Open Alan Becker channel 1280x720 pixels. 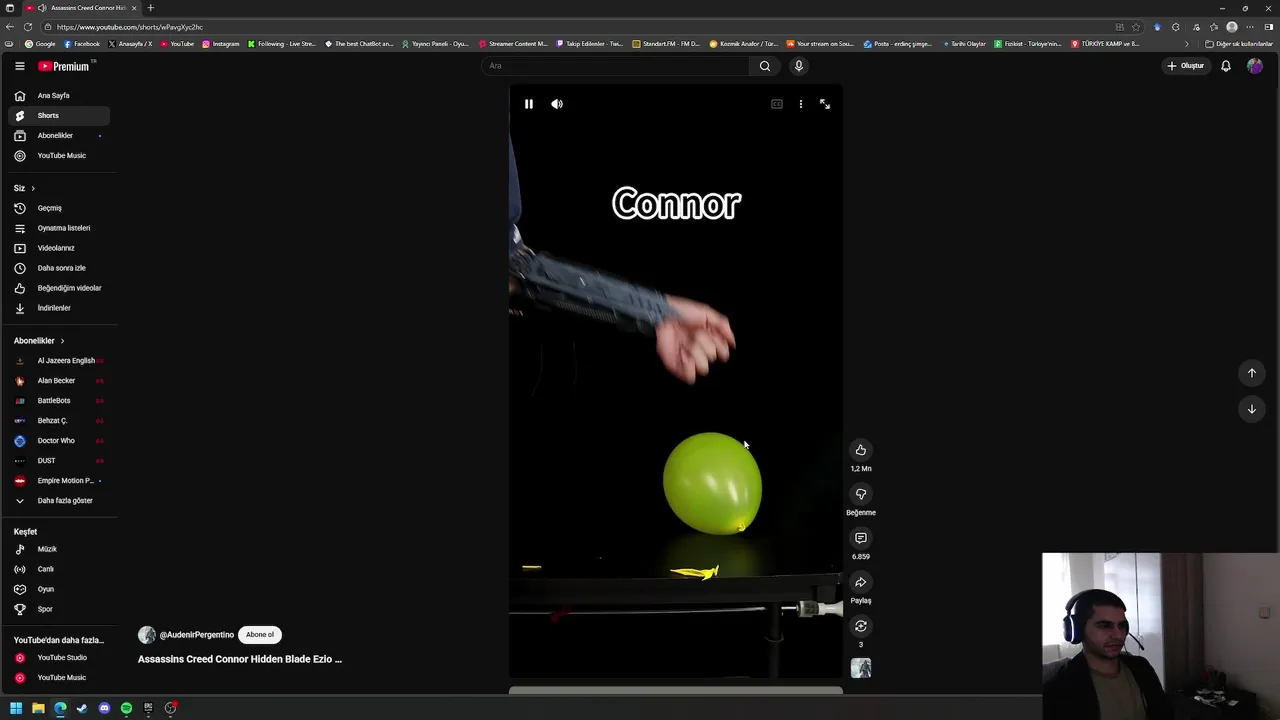[x=60, y=381]
